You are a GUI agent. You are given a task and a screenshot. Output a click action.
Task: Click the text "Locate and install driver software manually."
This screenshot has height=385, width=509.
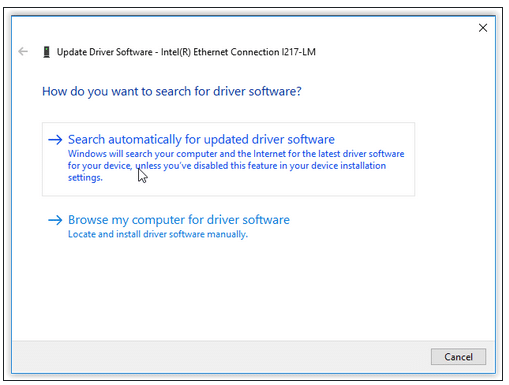click(158, 234)
